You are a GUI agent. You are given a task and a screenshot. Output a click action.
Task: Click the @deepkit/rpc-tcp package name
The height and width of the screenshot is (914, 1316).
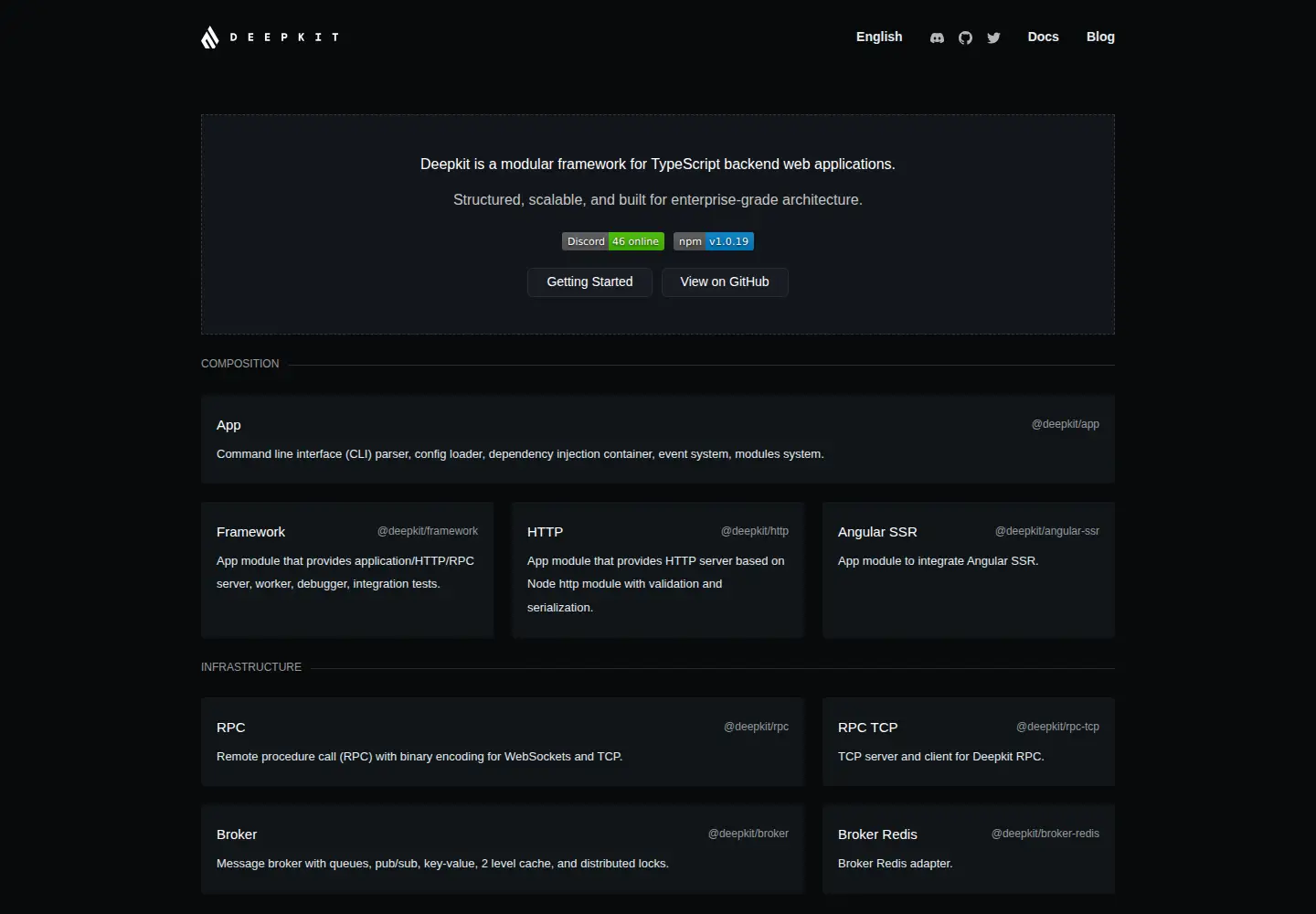(x=1057, y=727)
